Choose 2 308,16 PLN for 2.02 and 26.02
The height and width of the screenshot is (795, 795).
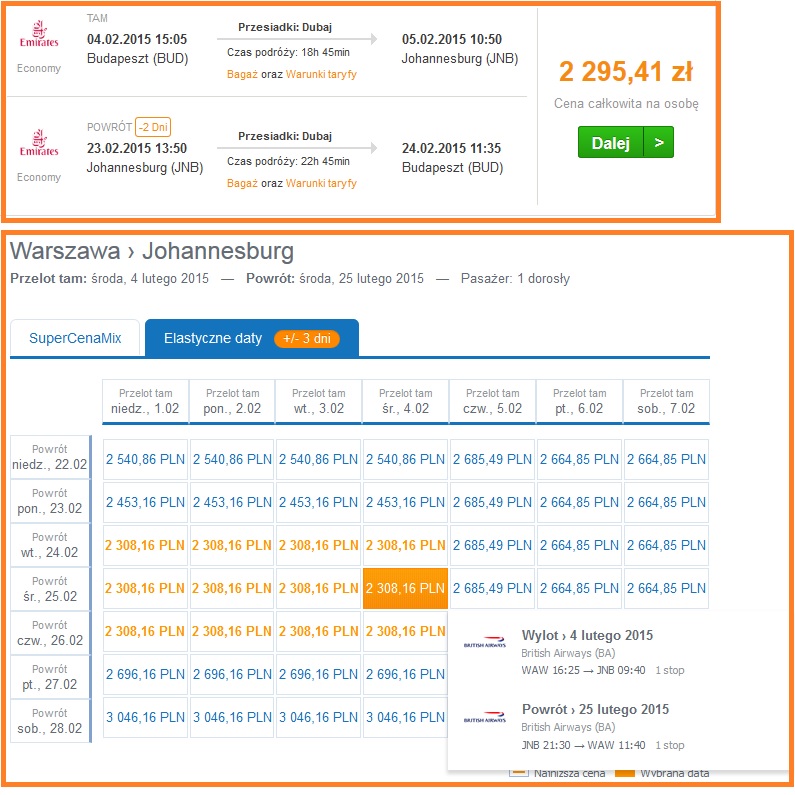point(232,631)
